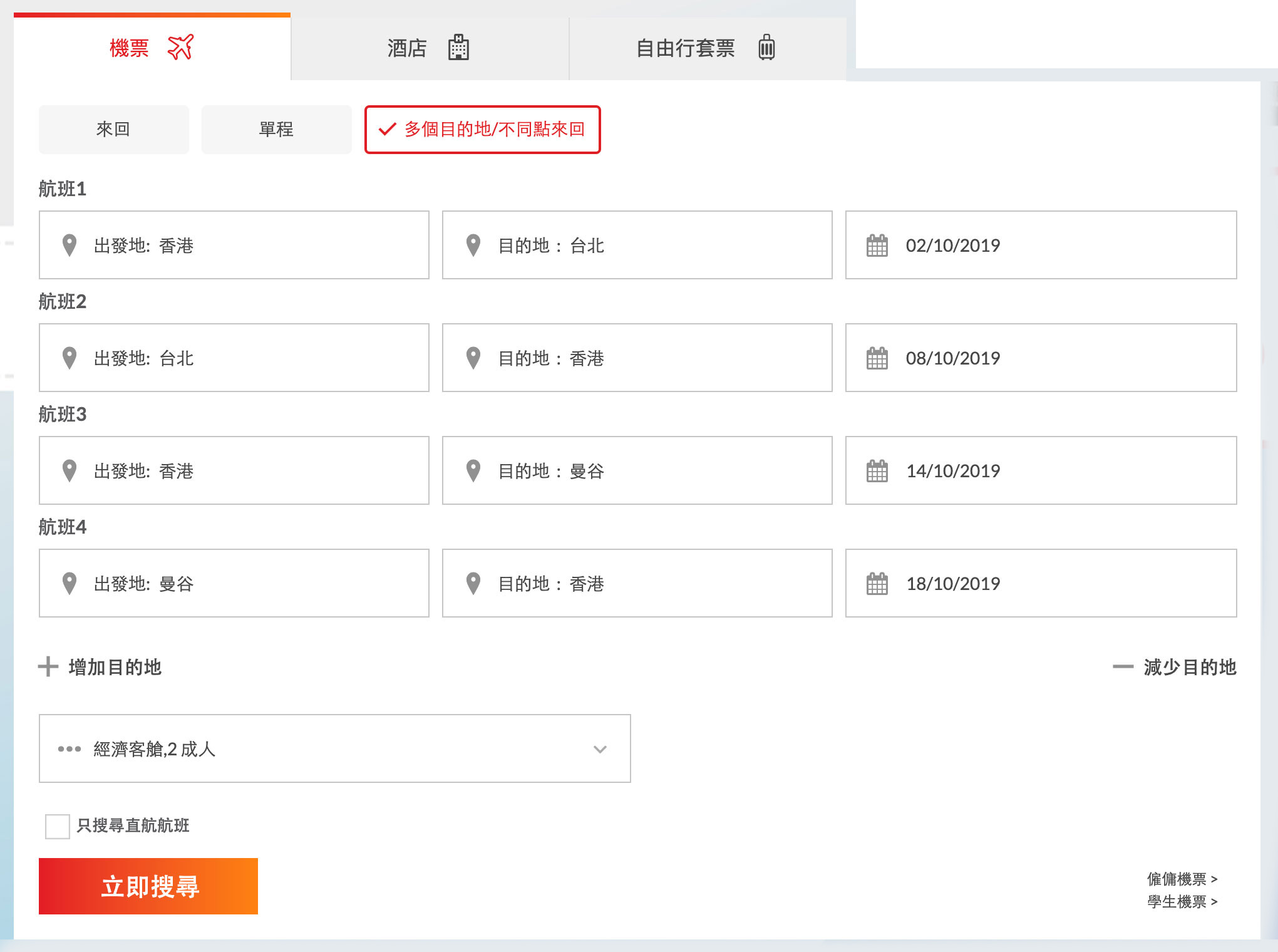
Task: Click calendar icon beside 08/10/2019
Action: click(877, 358)
